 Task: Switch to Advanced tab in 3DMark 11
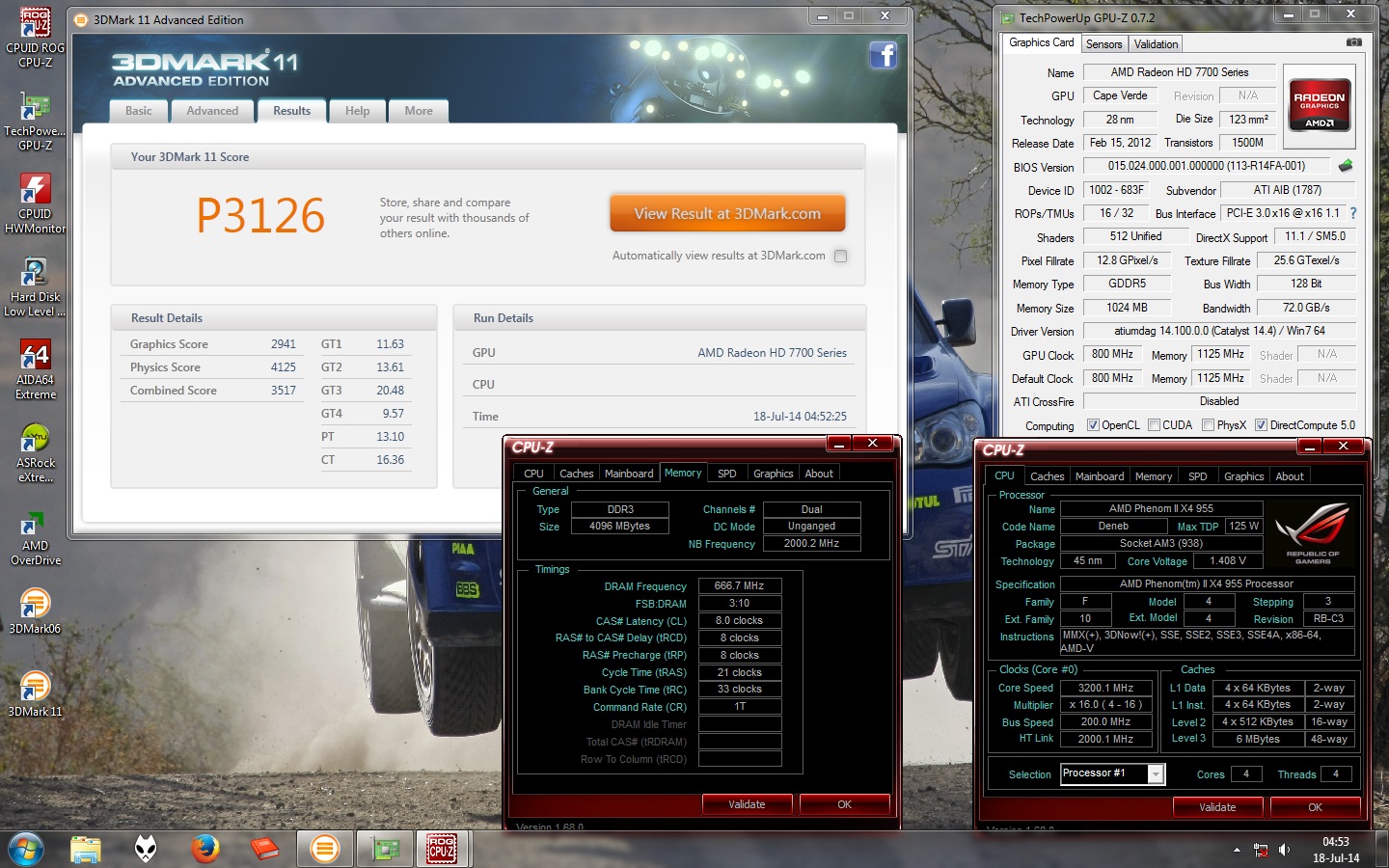tap(212, 111)
